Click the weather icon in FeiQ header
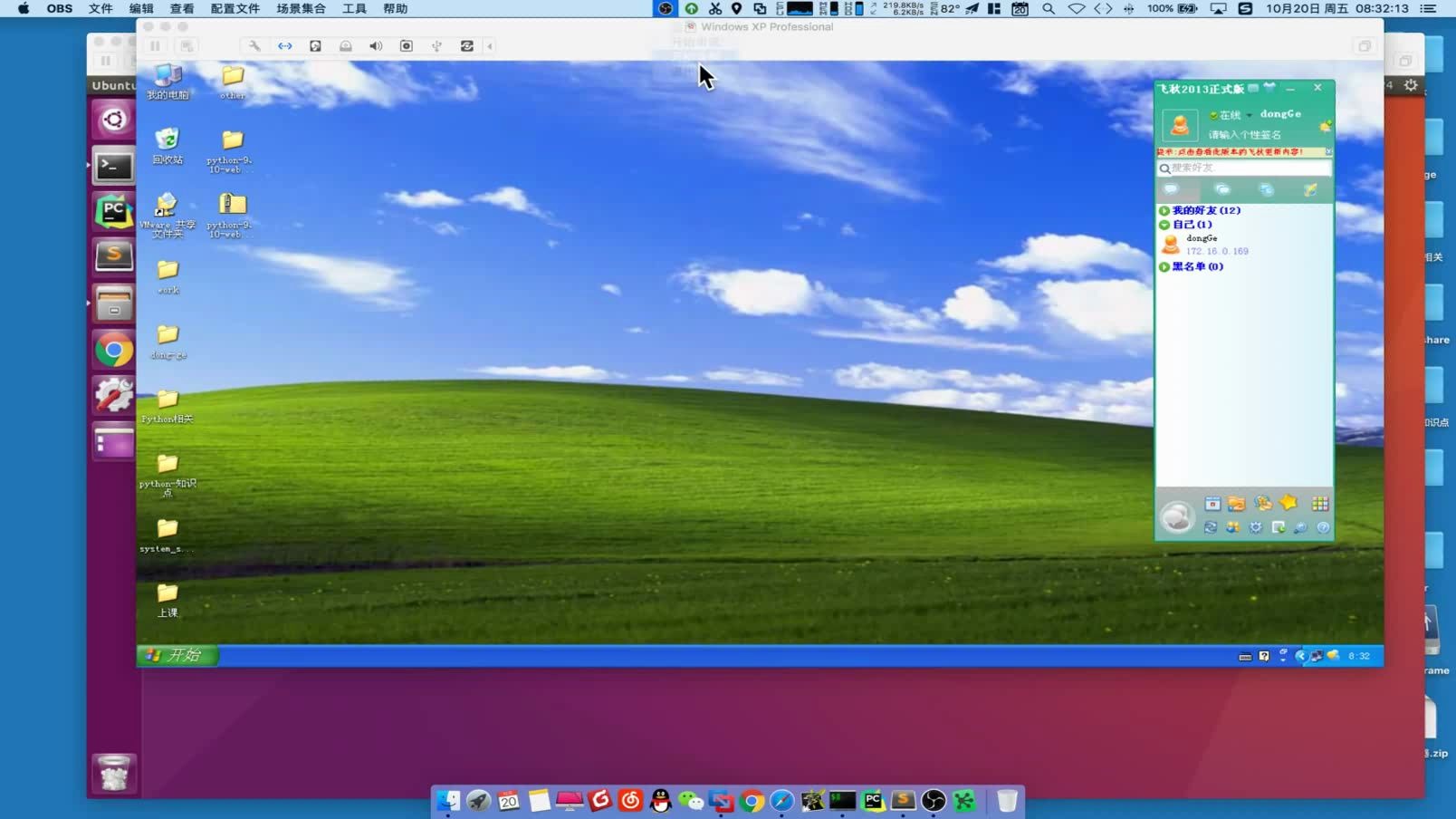The width and height of the screenshot is (1456, 819). point(1325,126)
